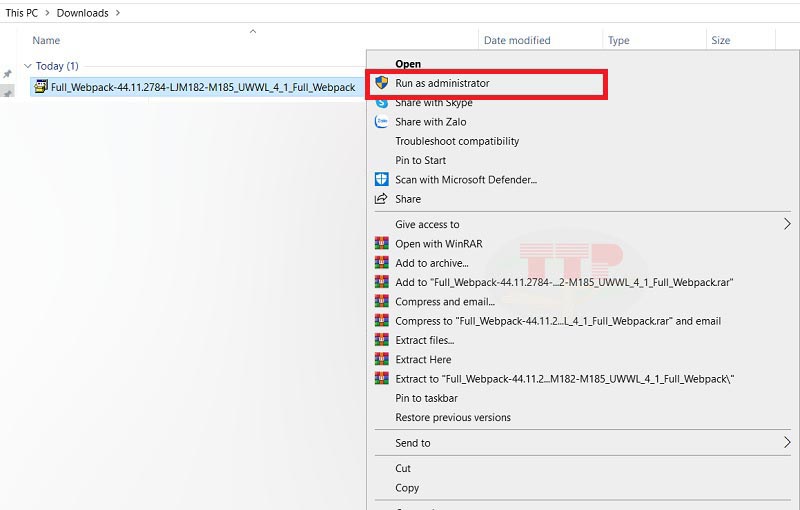Choose Run as administrator from context menu
Viewport: 800px width, 510px height.
(442, 83)
